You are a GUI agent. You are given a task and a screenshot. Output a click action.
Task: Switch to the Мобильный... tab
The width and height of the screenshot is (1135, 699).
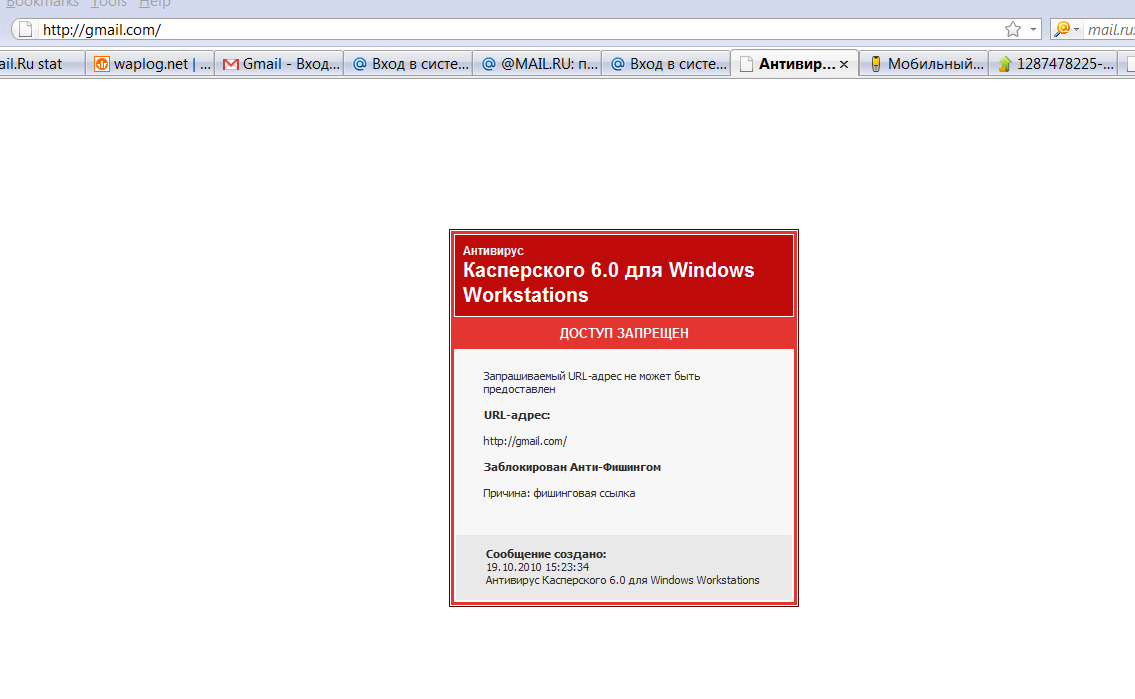[924, 64]
